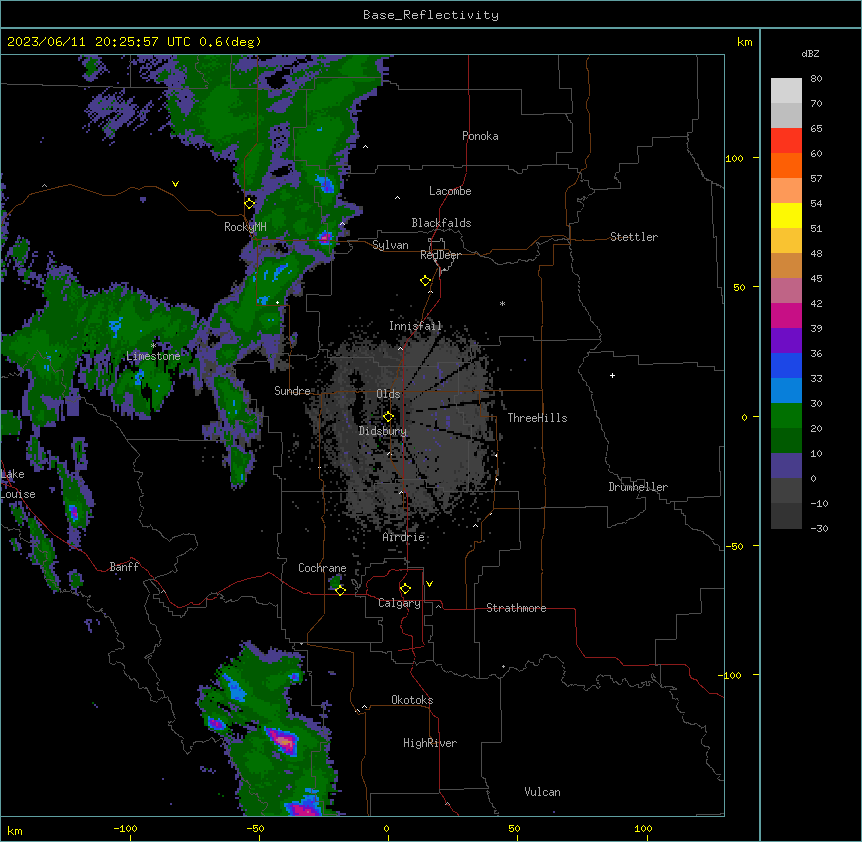Click the yellow diamond marker at Olds

(388, 416)
